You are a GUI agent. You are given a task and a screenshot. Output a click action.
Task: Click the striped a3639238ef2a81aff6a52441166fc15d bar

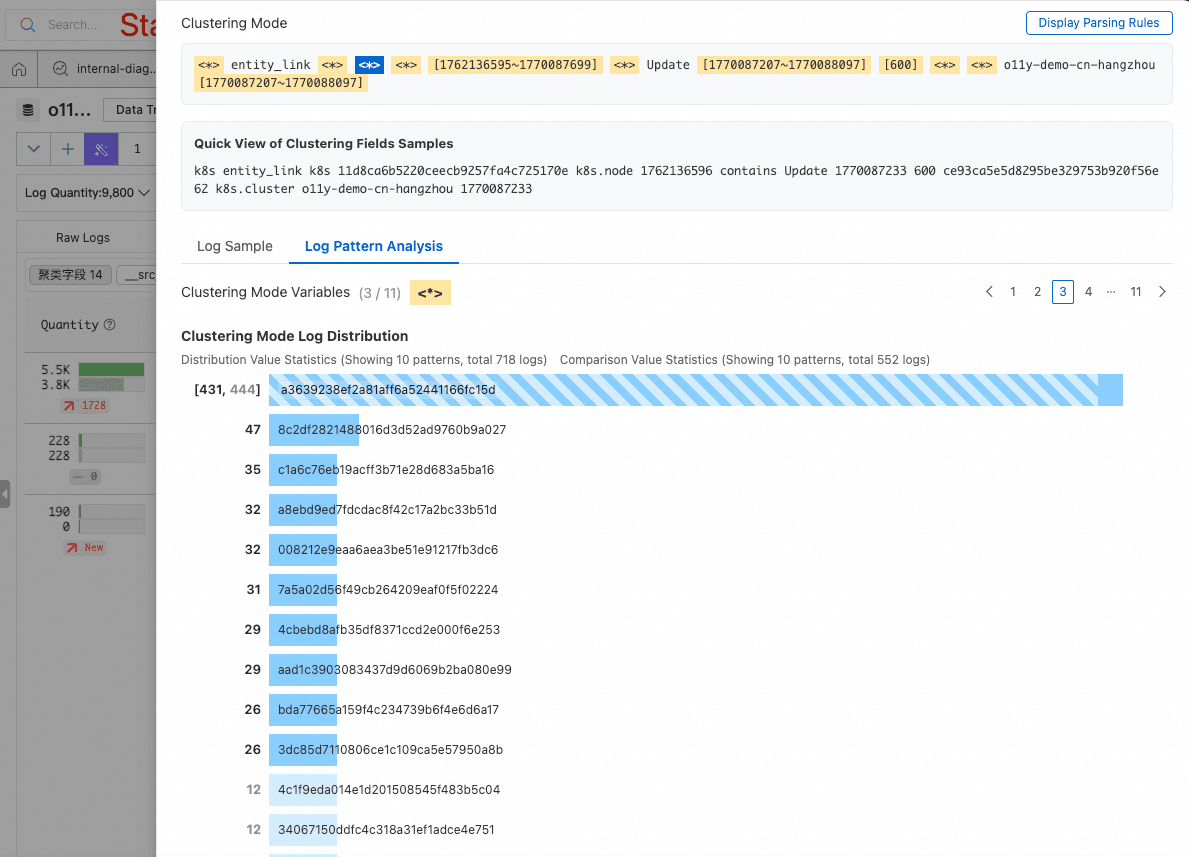pyautogui.click(x=695, y=390)
